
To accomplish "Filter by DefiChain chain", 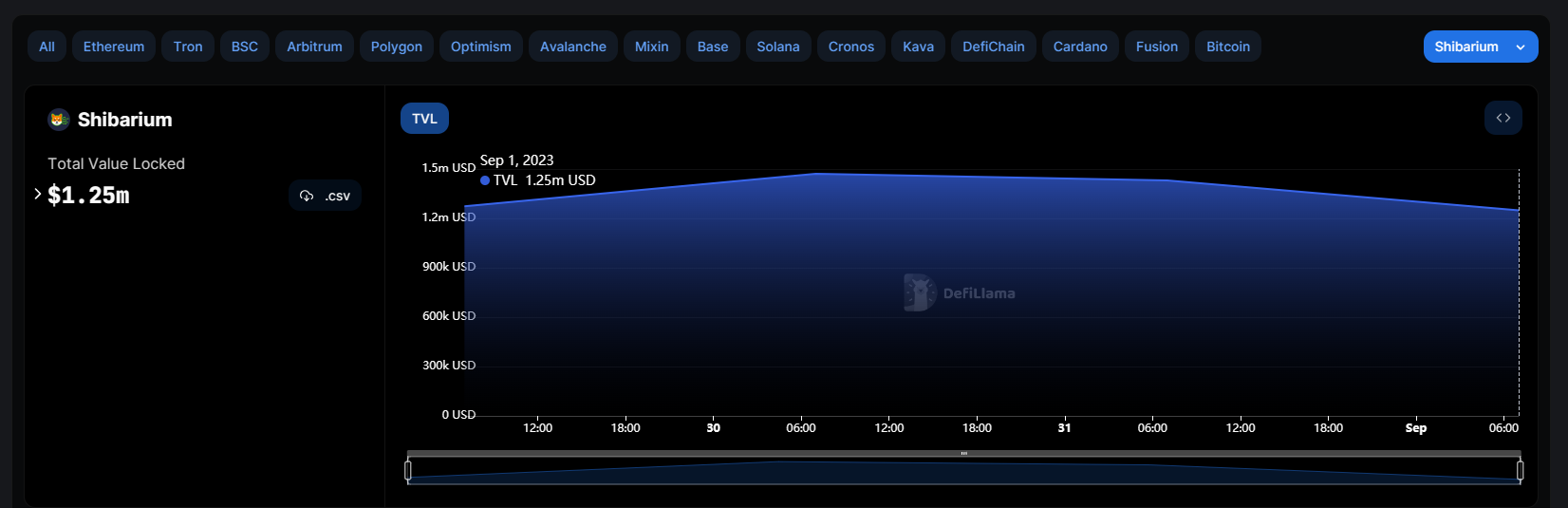I will pos(994,47).
